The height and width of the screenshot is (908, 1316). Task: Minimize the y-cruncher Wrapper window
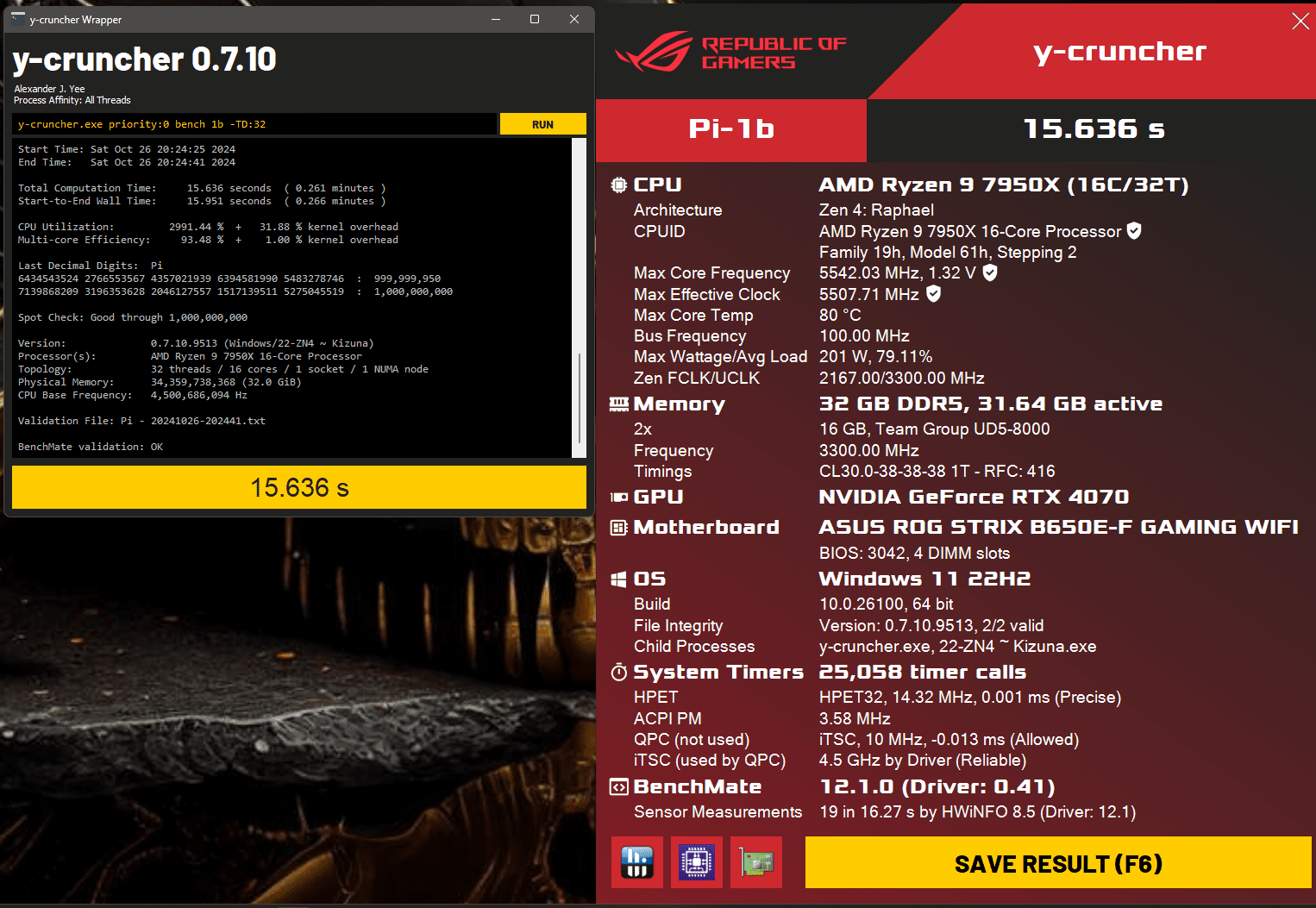(496, 19)
